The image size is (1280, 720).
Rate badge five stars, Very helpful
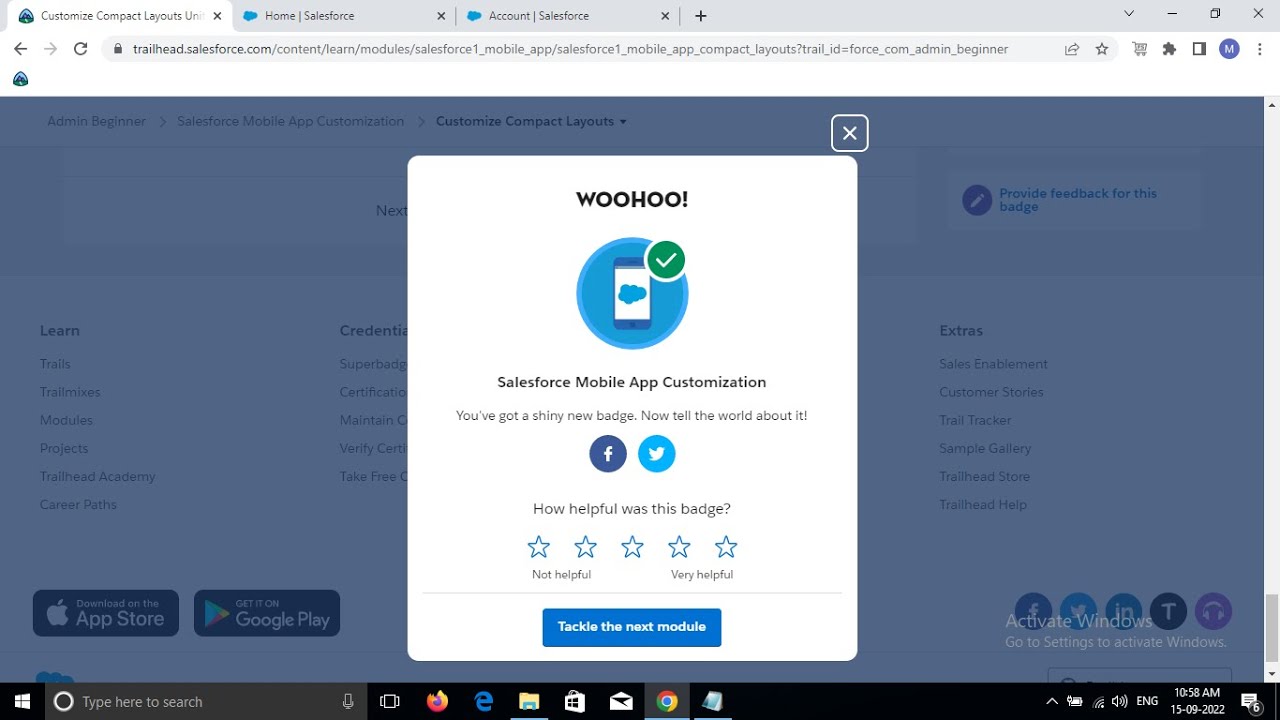[x=726, y=547]
